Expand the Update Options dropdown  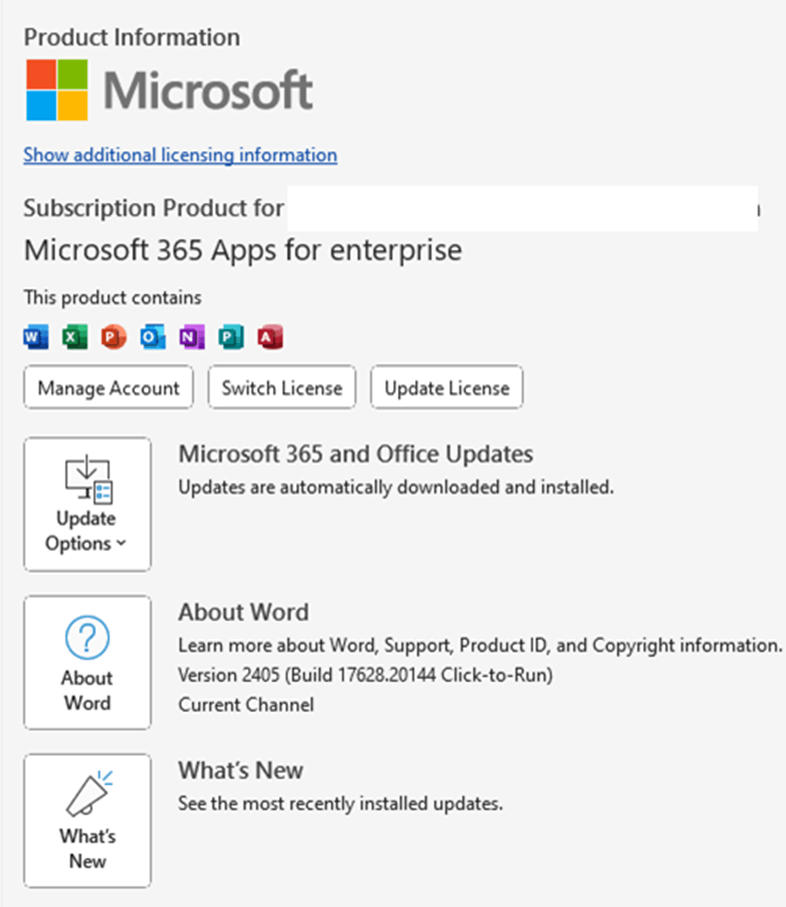[87, 504]
